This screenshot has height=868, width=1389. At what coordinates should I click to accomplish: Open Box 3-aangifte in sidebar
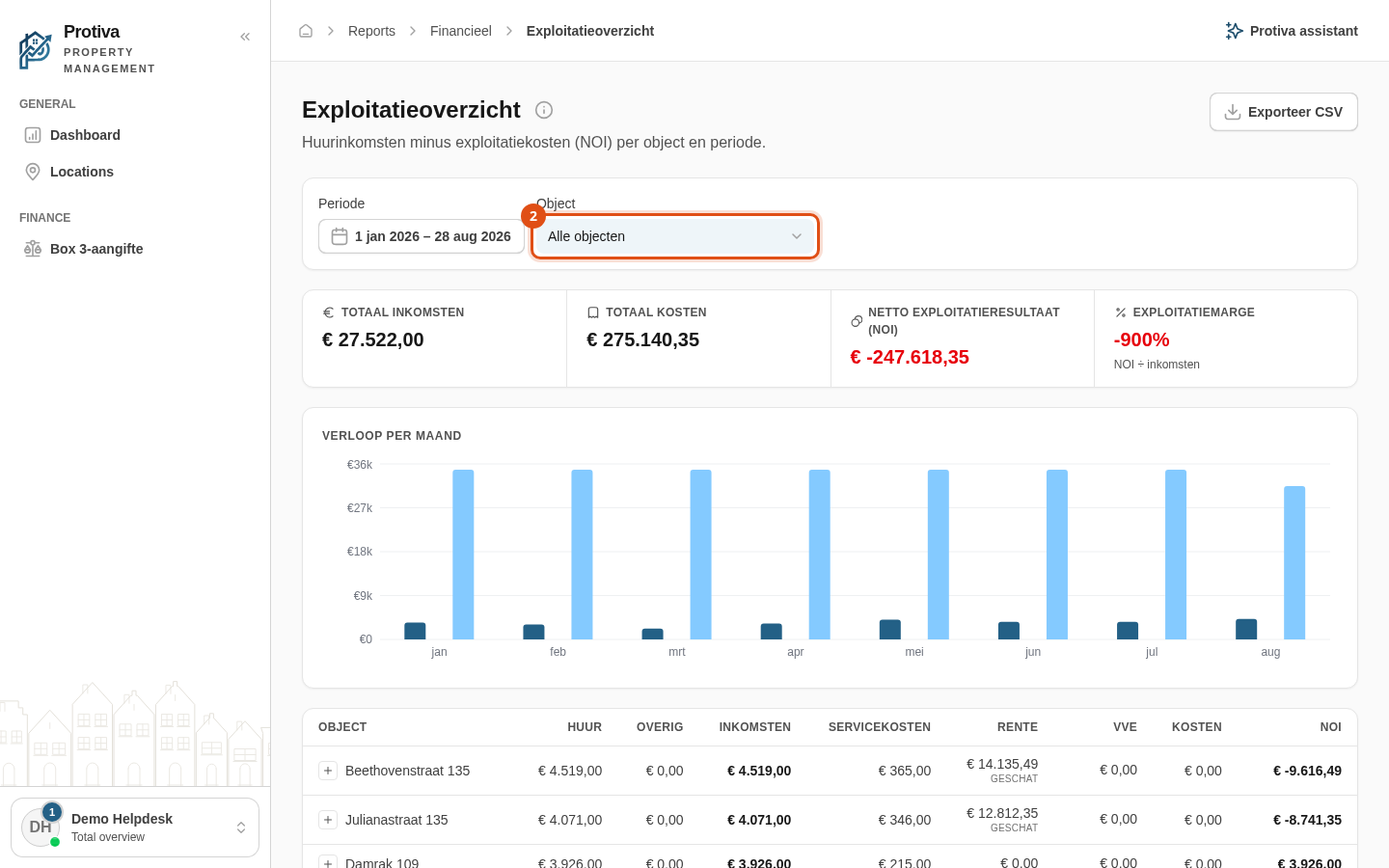(x=135, y=249)
